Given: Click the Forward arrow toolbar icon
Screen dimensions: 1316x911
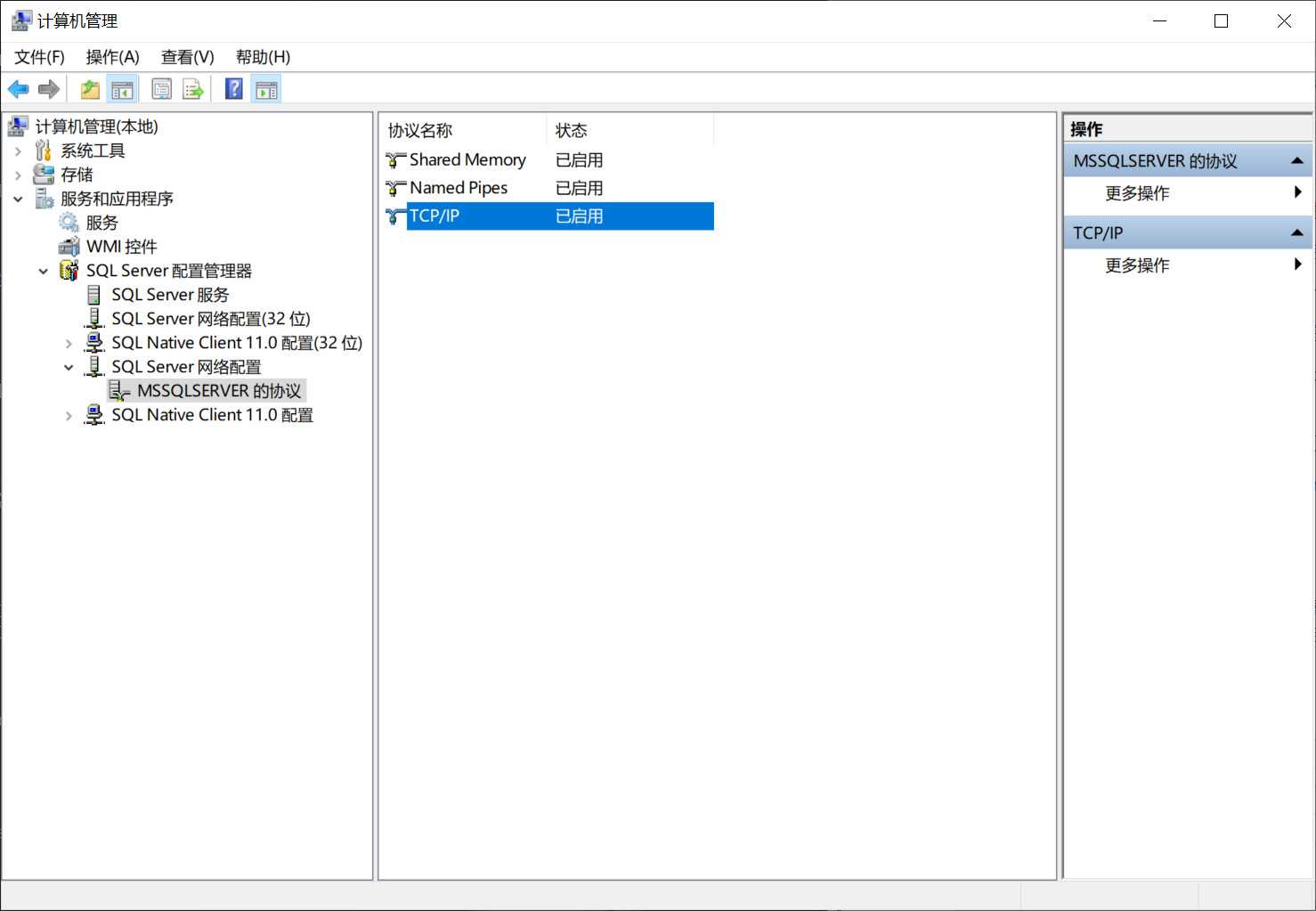Looking at the screenshot, I should [x=49, y=89].
